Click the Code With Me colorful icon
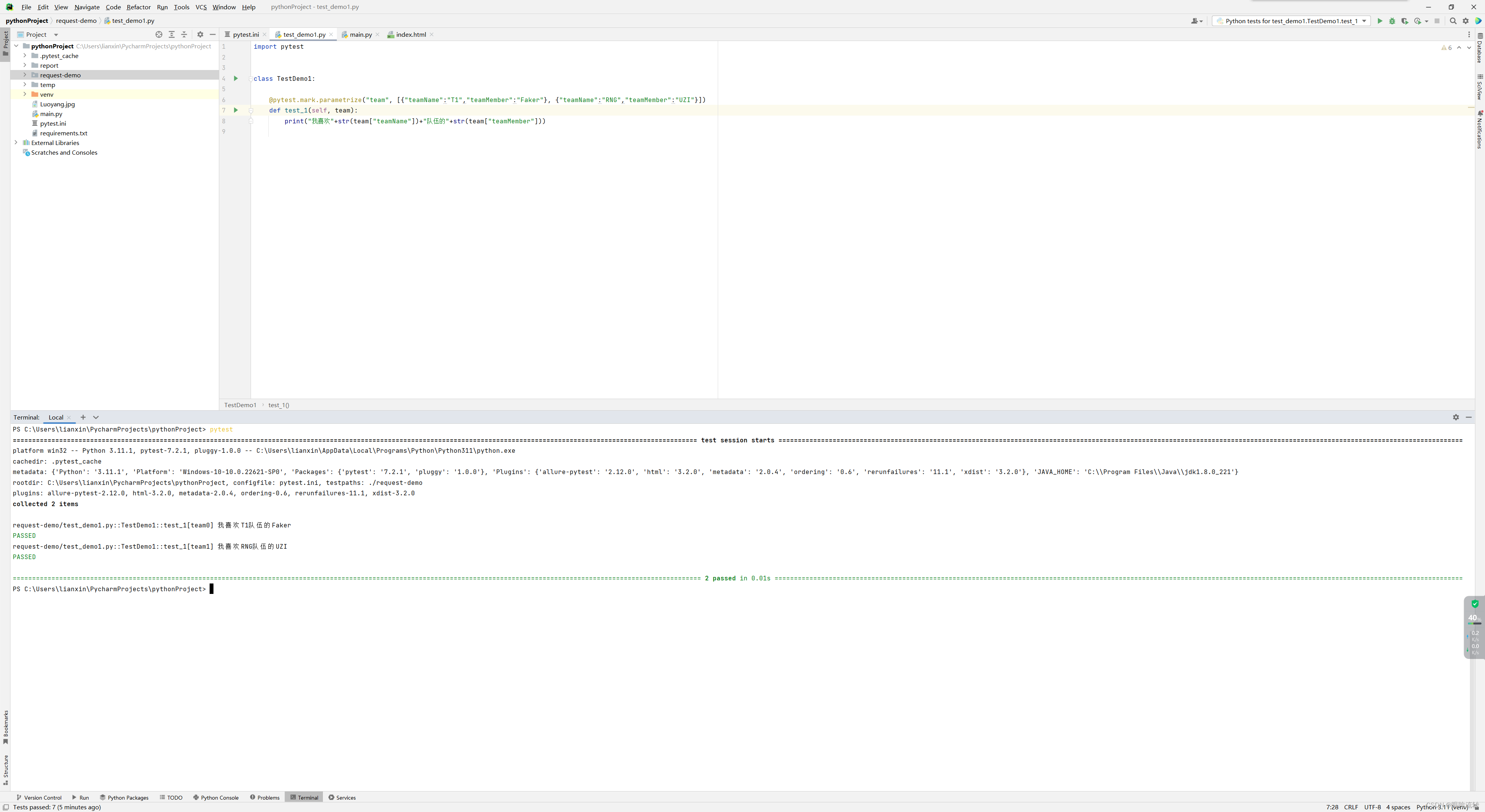 [1478, 21]
